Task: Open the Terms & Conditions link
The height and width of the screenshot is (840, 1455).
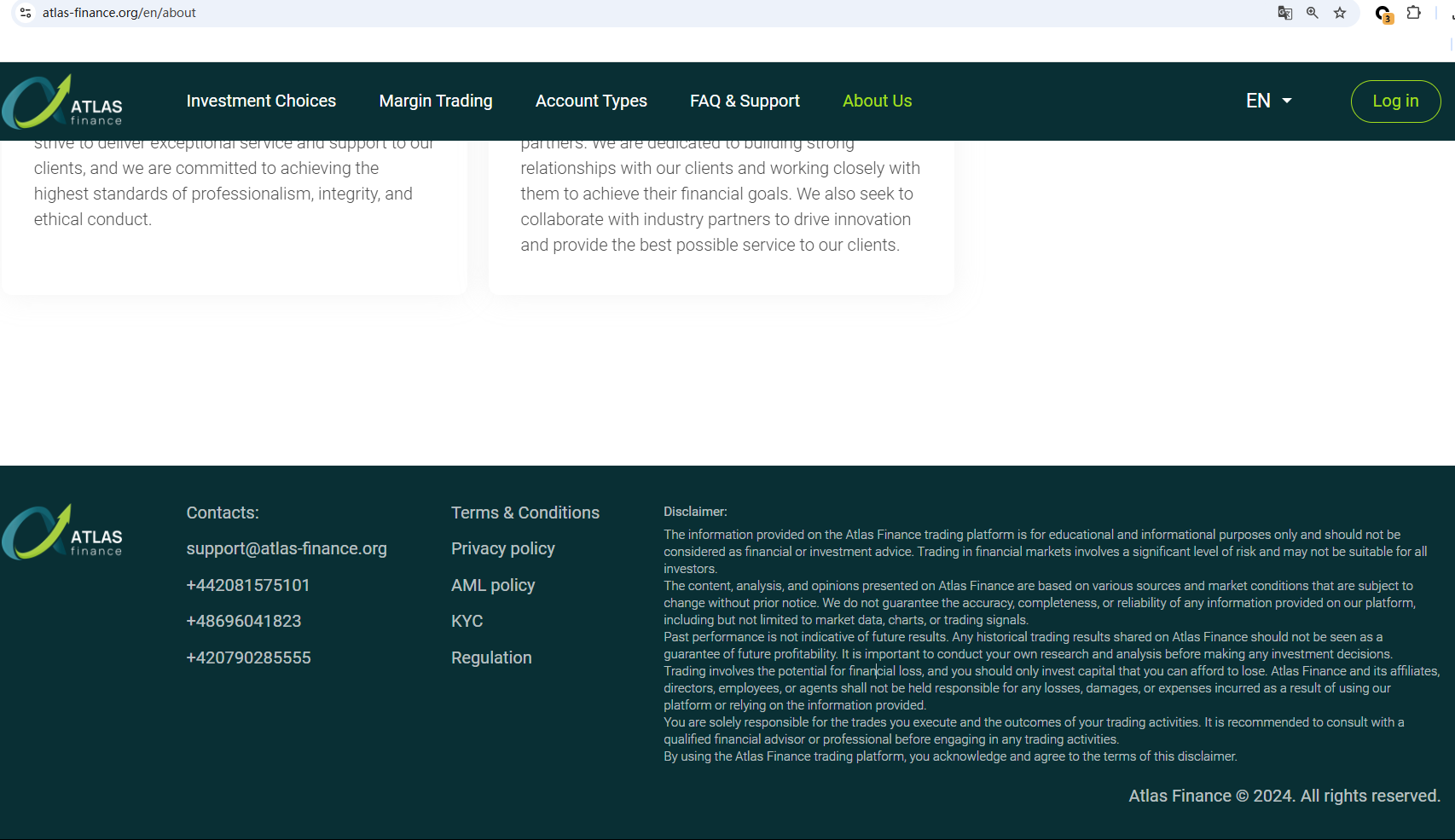Action: click(x=525, y=513)
